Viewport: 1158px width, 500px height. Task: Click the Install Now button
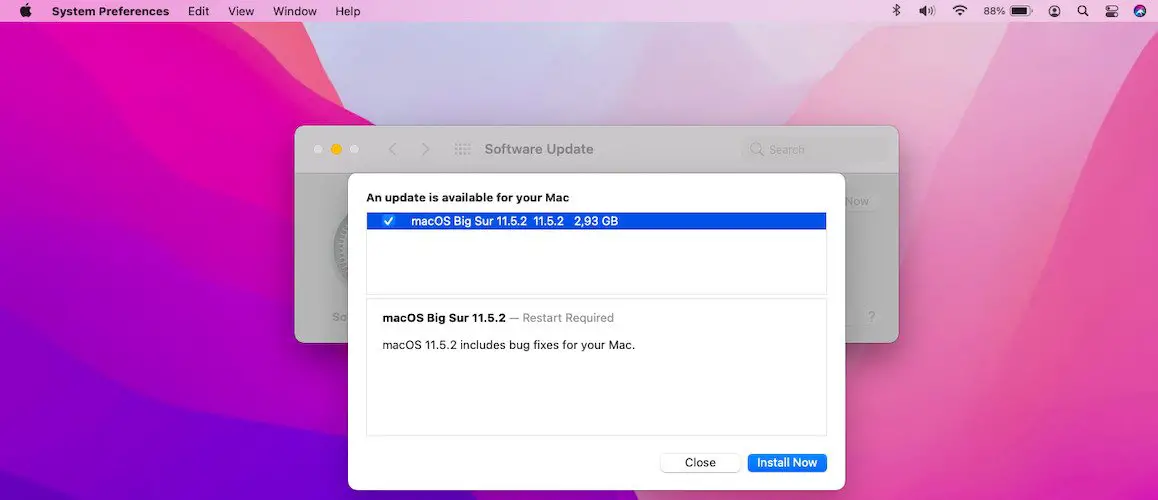pyautogui.click(x=786, y=463)
